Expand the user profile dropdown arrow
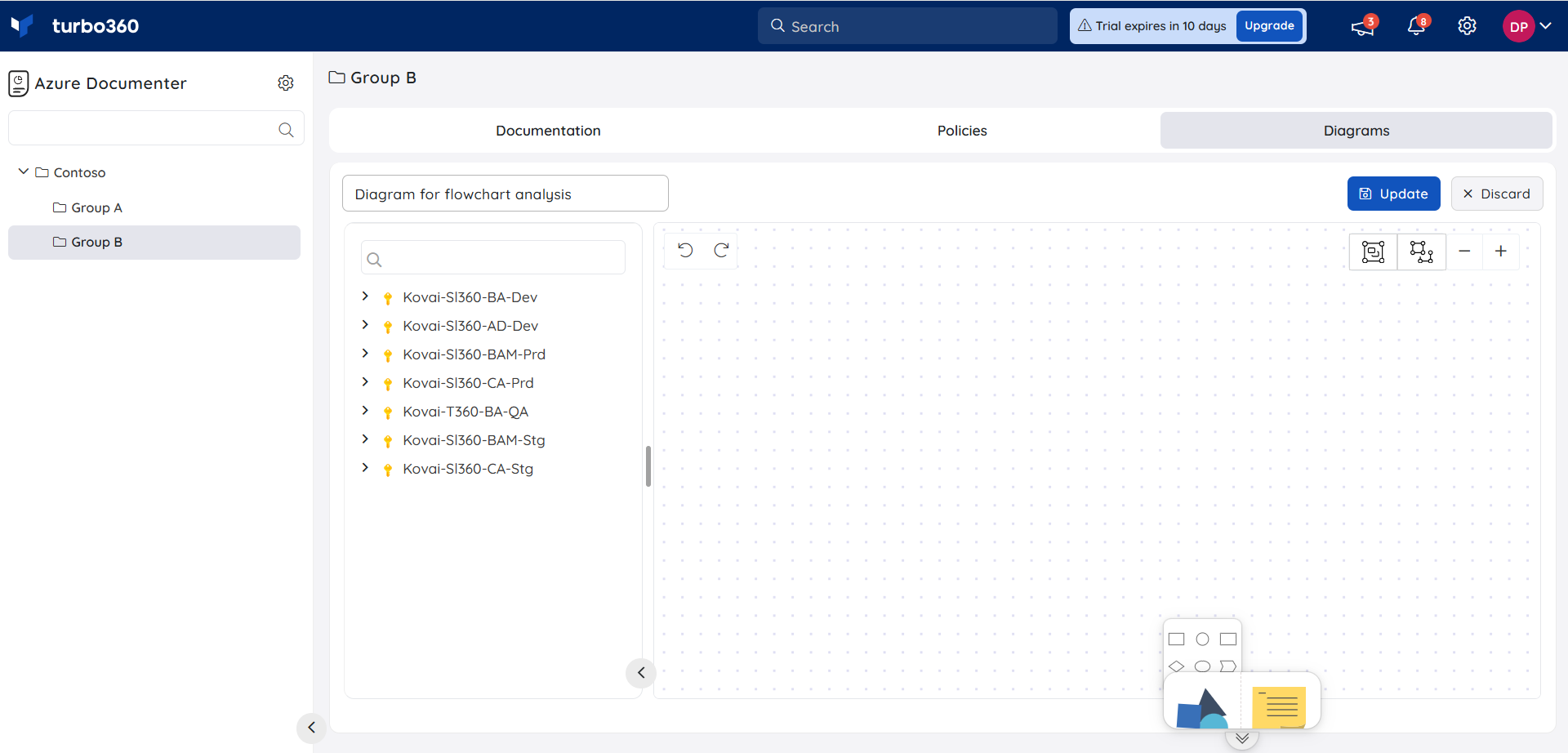 click(x=1545, y=26)
